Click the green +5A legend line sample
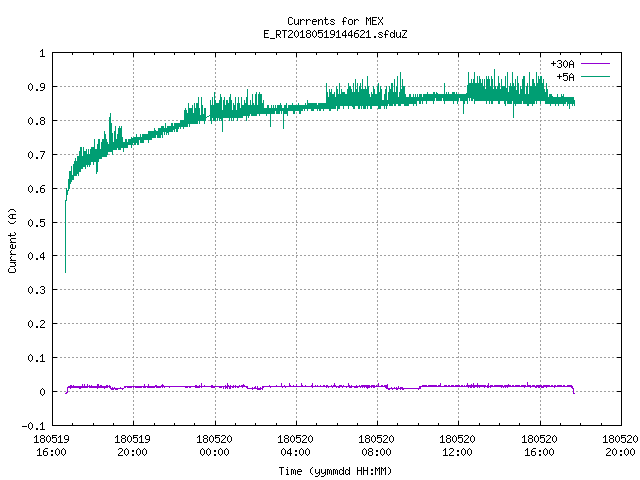The width and height of the screenshot is (640, 480). [595, 76]
